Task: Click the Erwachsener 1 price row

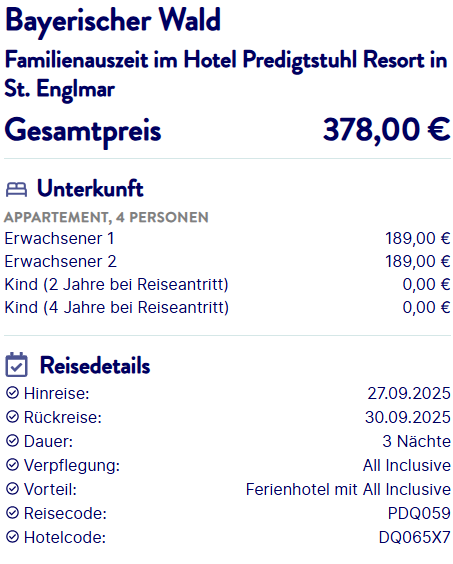Action: [227, 238]
